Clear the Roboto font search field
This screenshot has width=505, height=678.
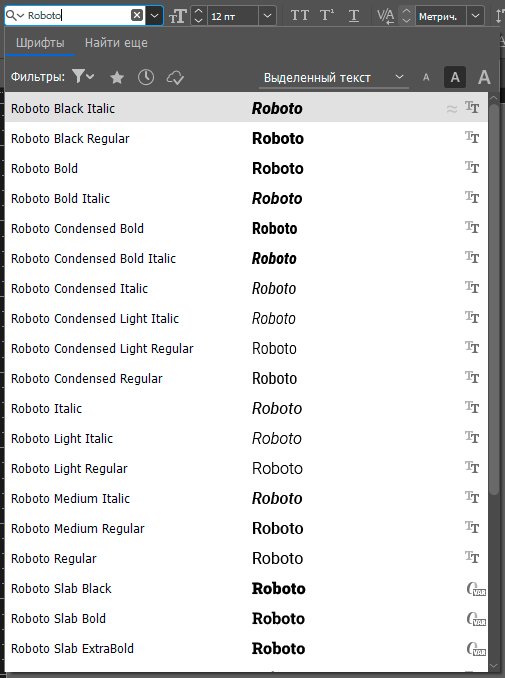[137, 16]
